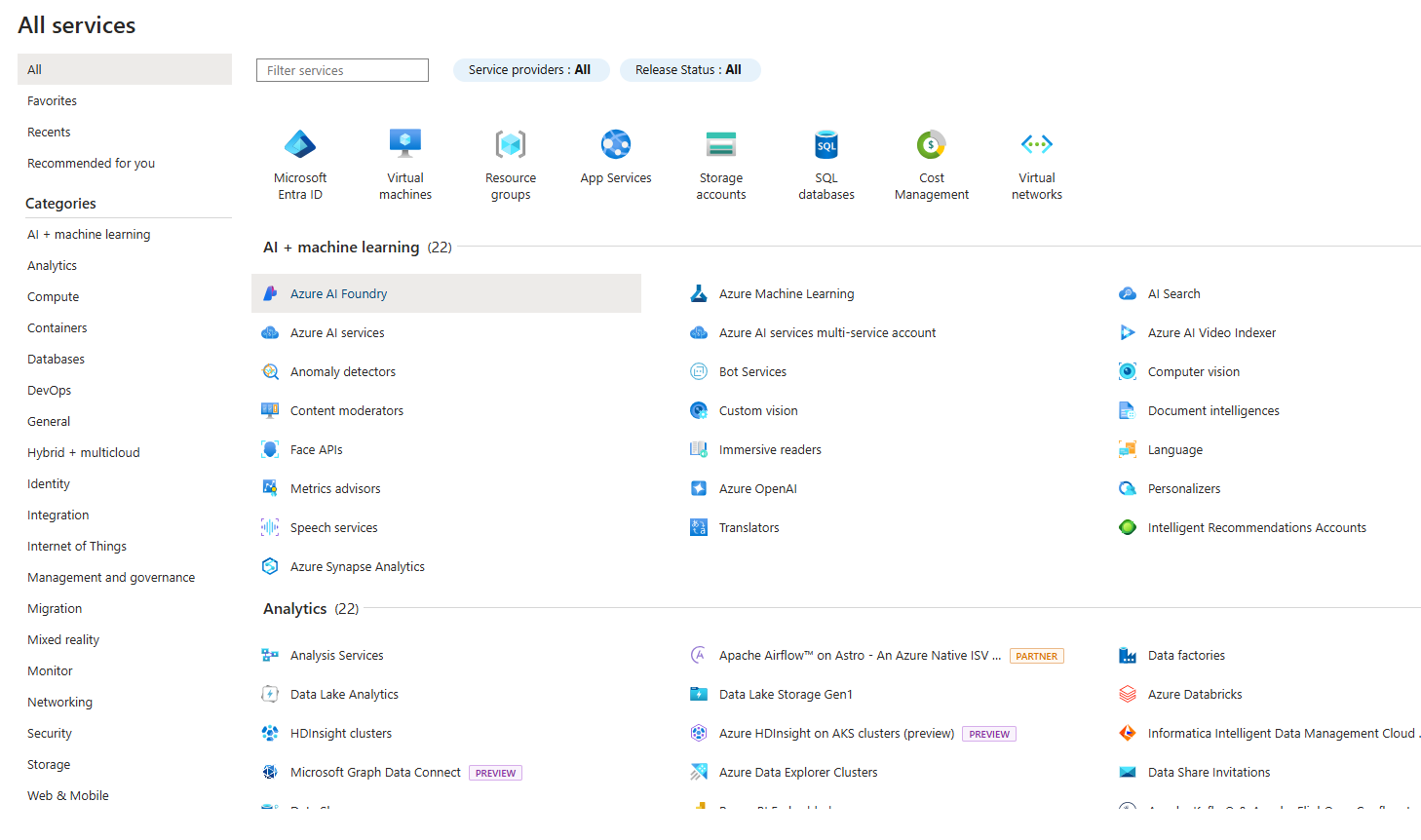This screenshot has height=840, width=1421.
Task: Open the Data Lake Storage Gen1 link
Action: pyautogui.click(x=786, y=694)
